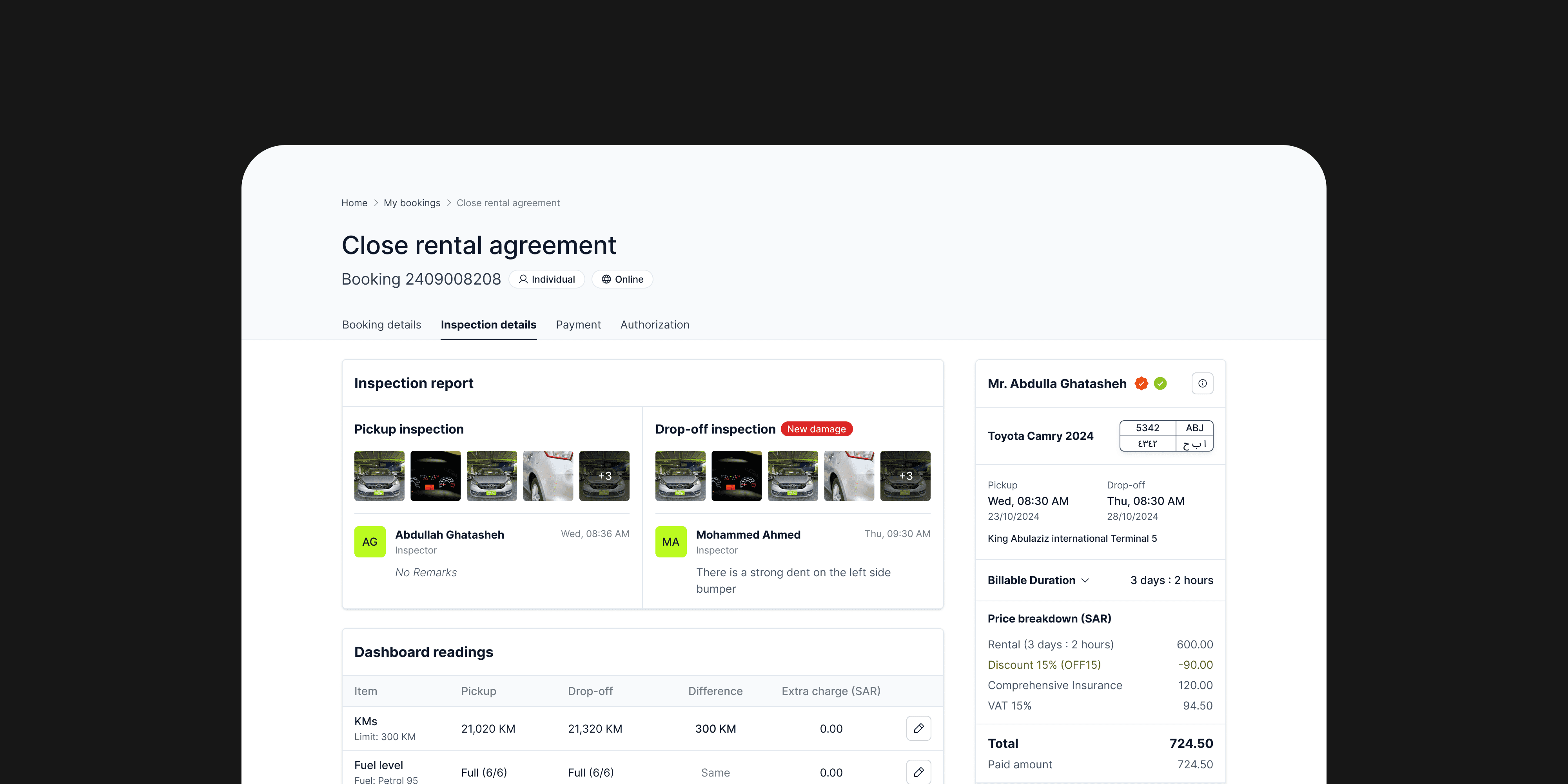The height and width of the screenshot is (784, 1568).
Task: Open the Authorization tab
Action: (x=654, y=325)
